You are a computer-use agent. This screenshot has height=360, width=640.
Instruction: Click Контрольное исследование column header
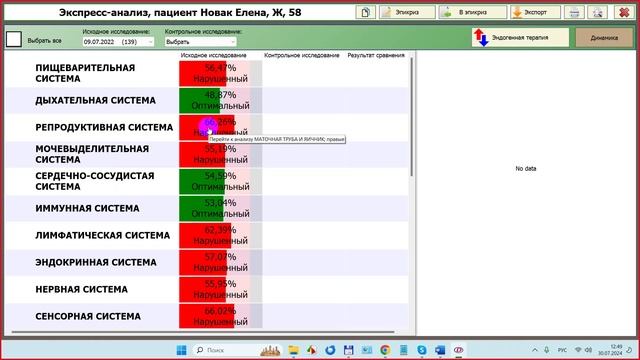point(302,55)
